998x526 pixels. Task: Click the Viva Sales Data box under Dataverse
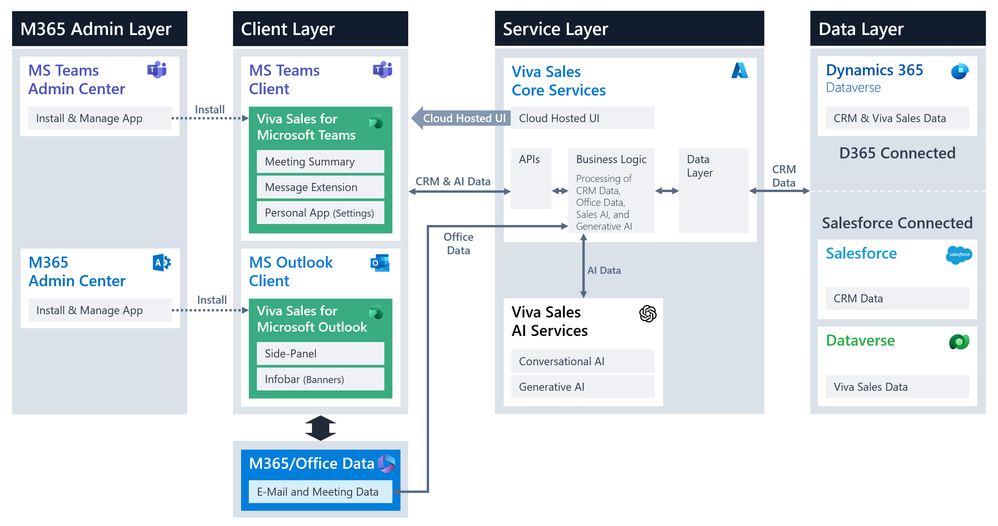[897, 387]
